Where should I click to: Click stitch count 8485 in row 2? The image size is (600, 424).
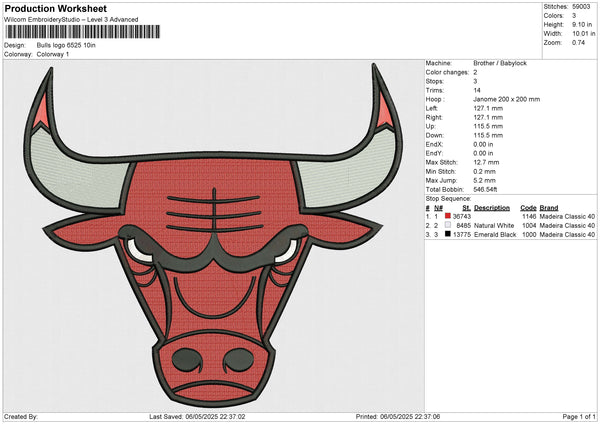[463, 225]
